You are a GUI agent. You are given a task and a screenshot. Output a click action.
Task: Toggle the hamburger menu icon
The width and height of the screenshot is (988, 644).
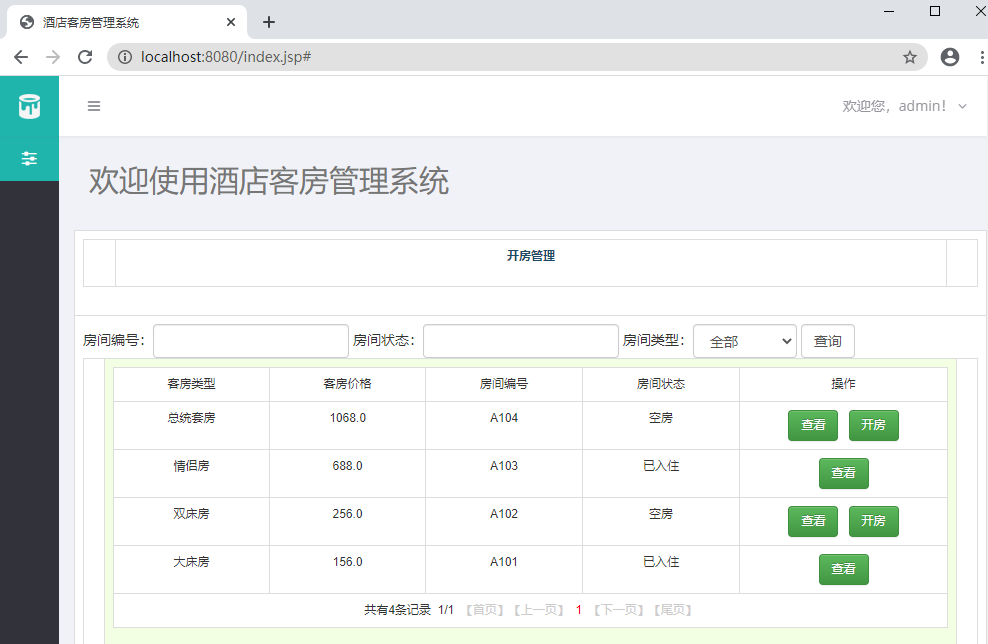pos(94,106)
